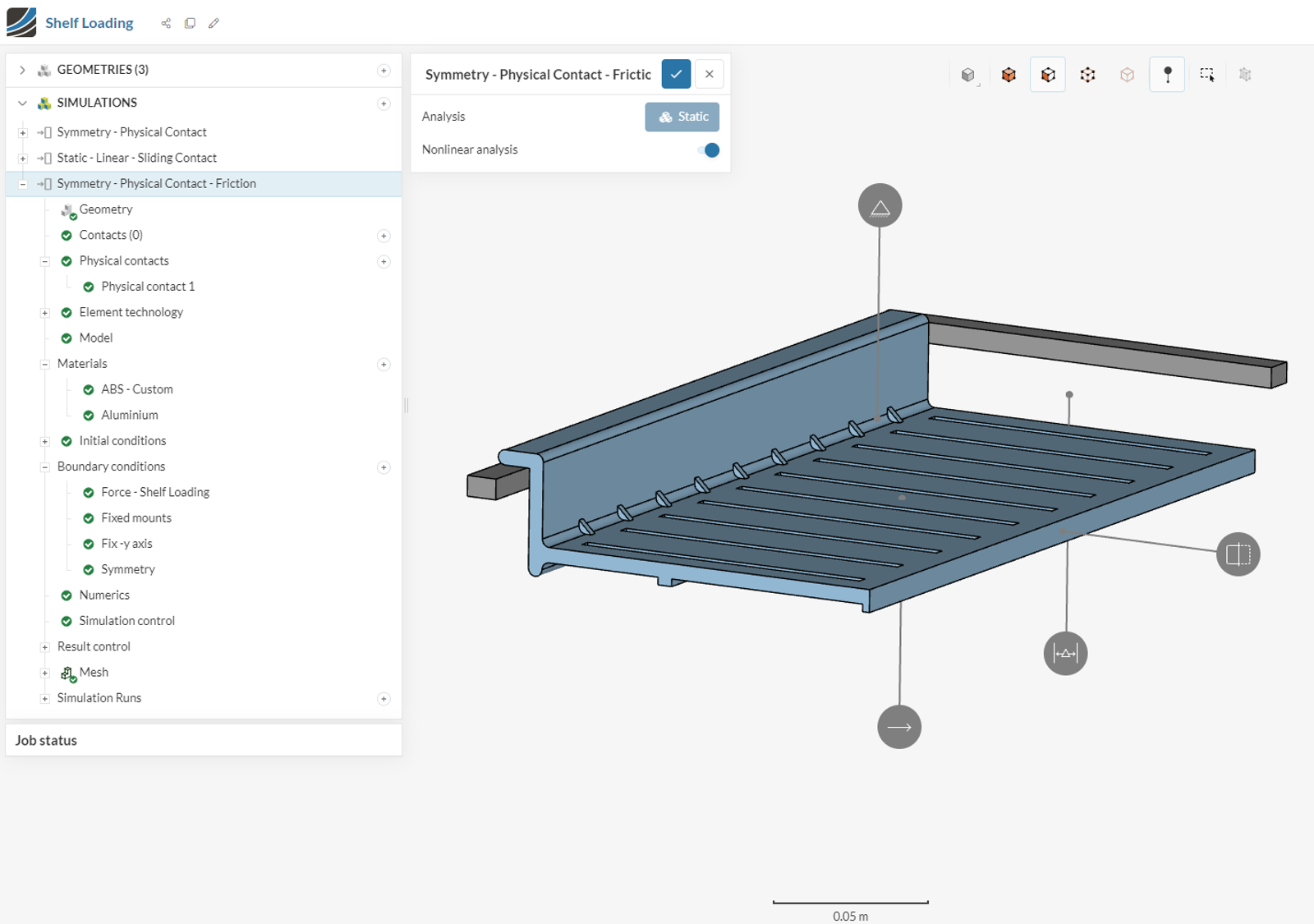Click the vertex selection mode icon

click(1087, 74)
